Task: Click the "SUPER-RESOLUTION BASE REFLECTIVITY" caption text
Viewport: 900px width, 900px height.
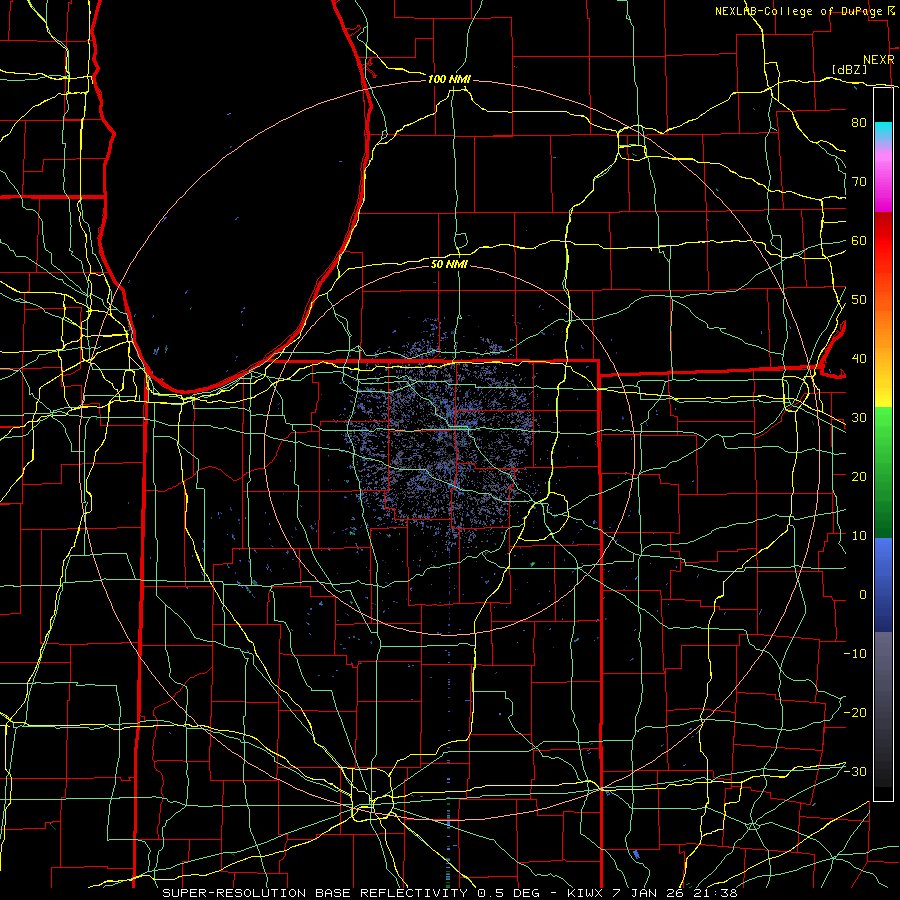Action: (315, 893)
